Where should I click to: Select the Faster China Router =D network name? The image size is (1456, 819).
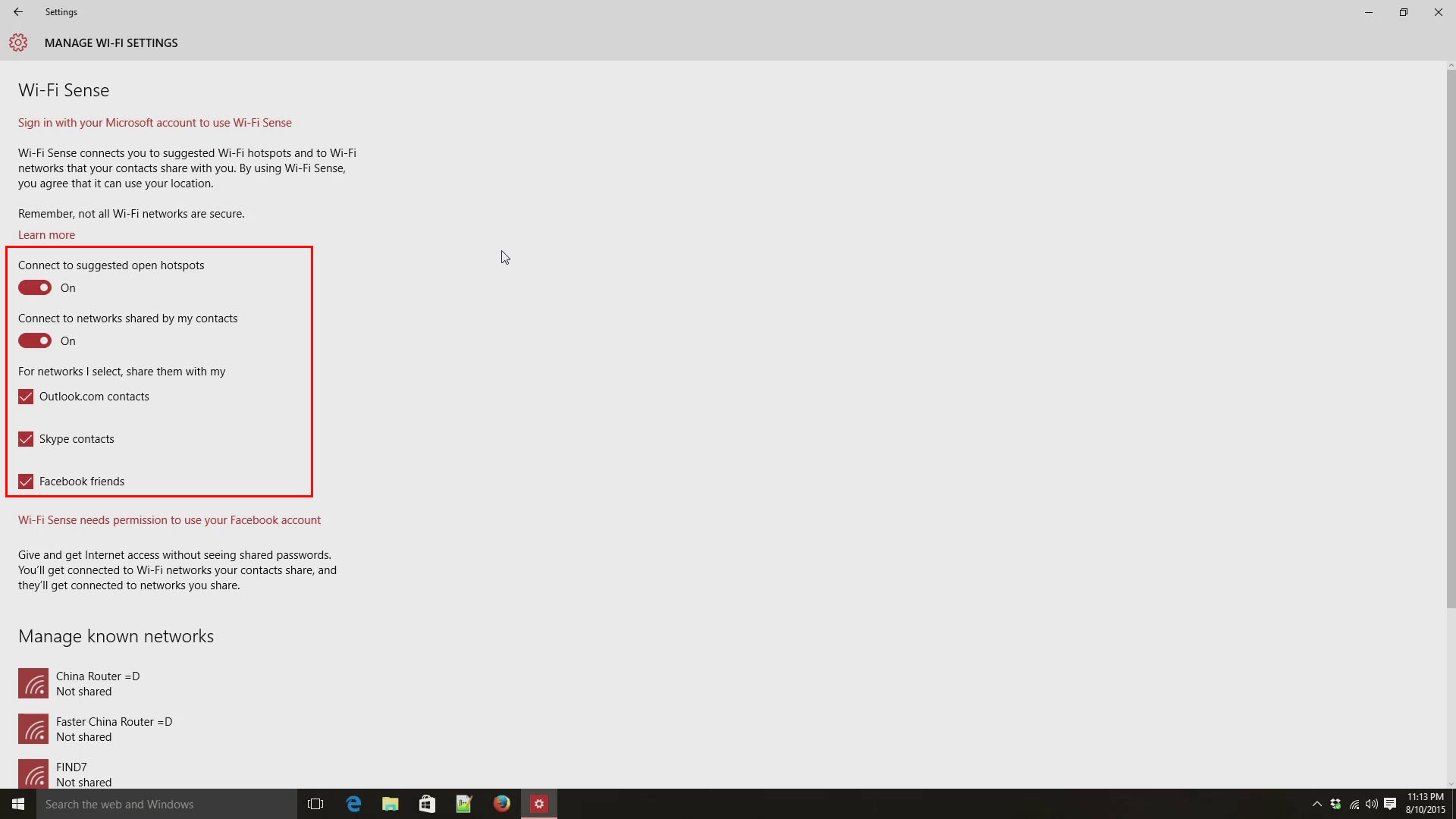[x=114, y=722]
